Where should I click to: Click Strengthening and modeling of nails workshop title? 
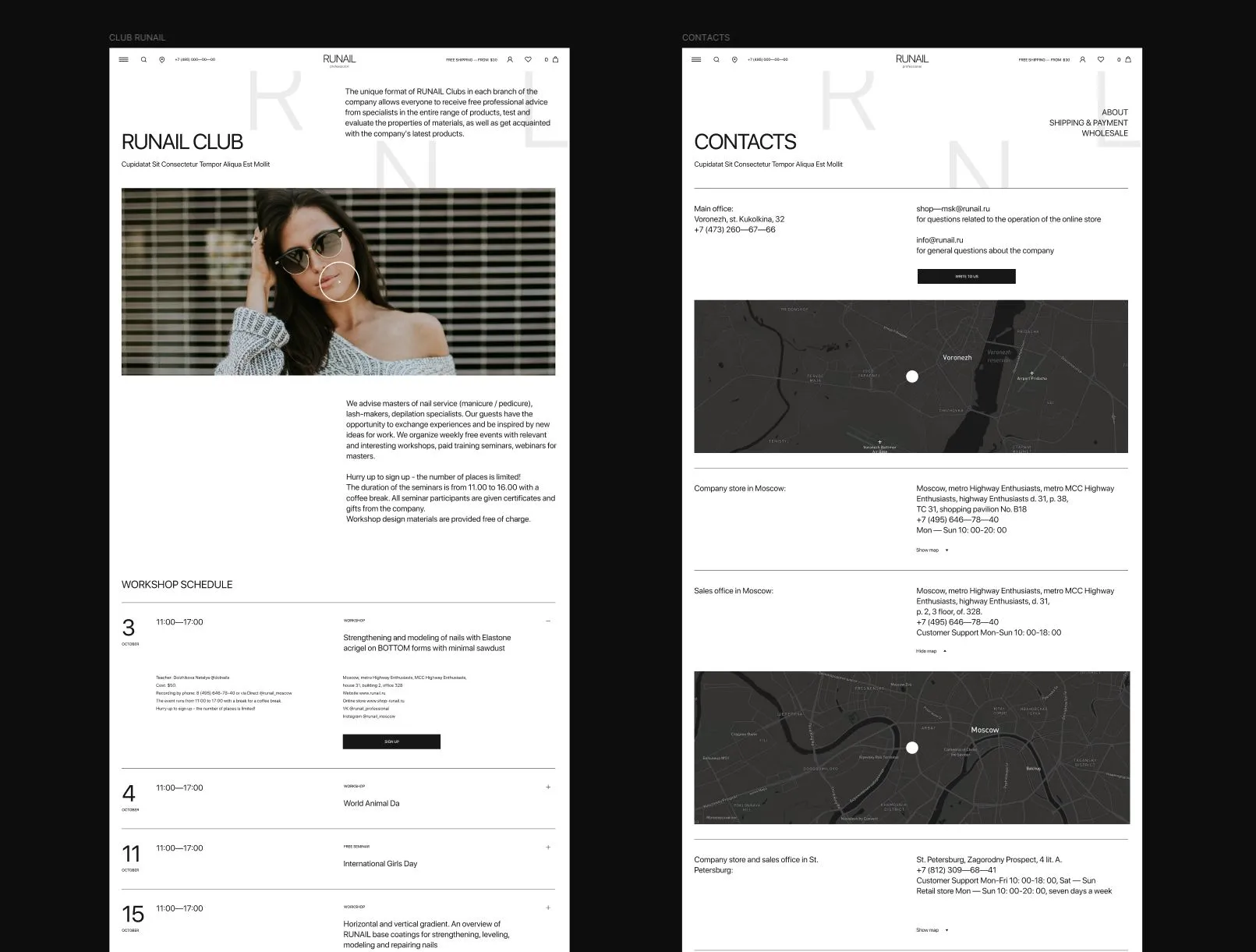point(427,642)
